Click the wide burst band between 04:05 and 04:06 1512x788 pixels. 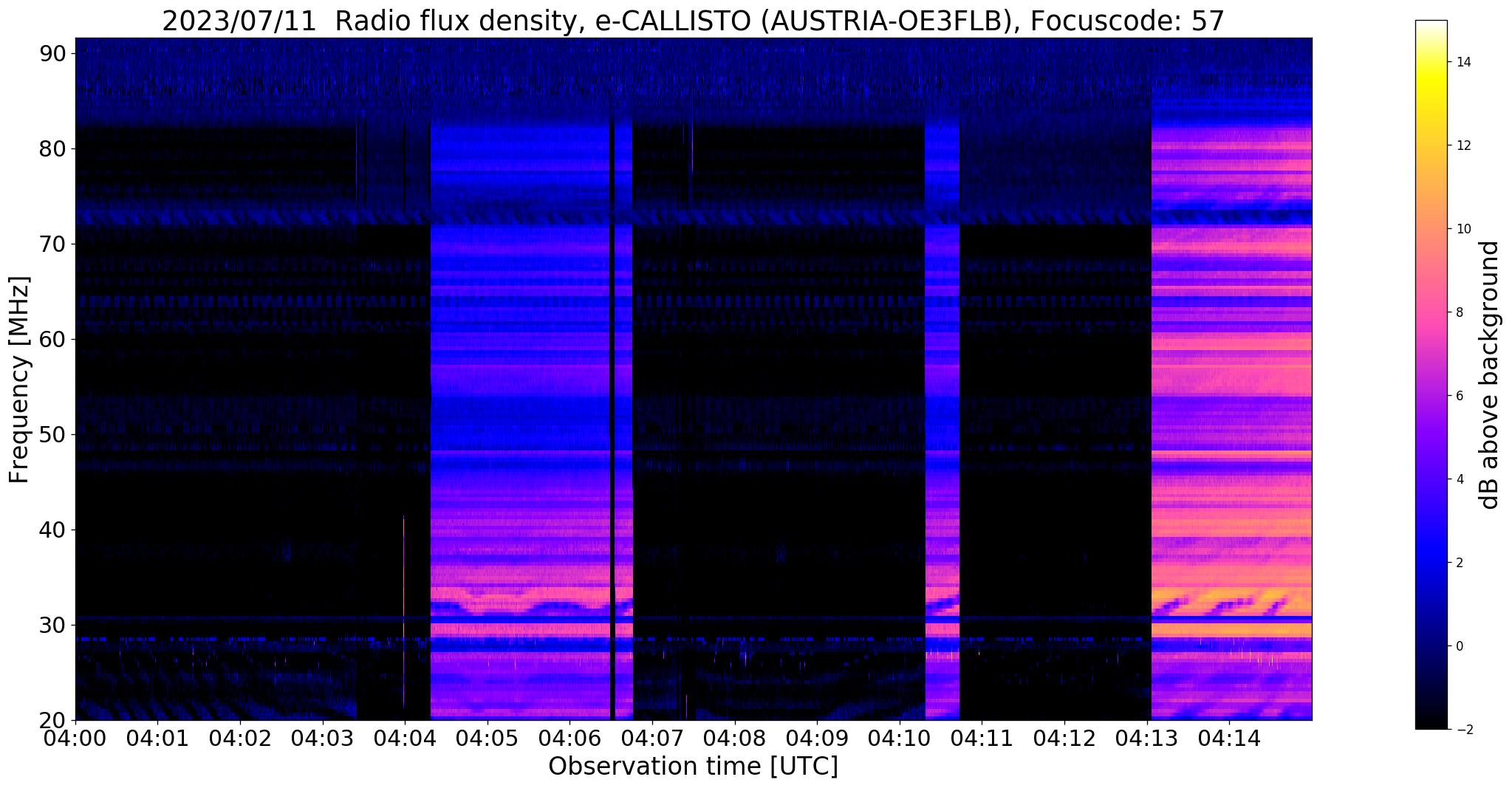click(521, 421)
